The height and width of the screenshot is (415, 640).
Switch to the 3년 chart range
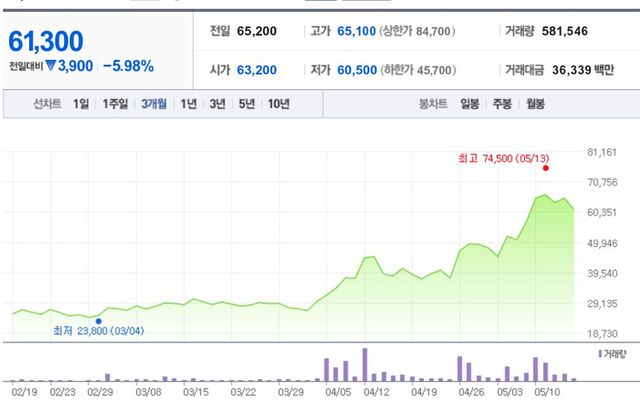click(x=217, y=104)
